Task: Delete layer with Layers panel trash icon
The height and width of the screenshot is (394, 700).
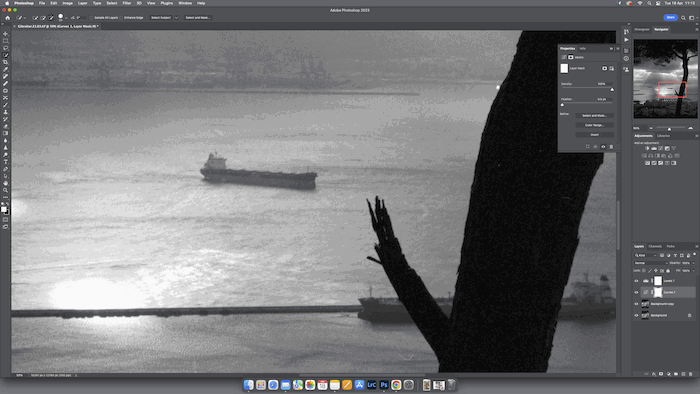Action: point(691,374)
